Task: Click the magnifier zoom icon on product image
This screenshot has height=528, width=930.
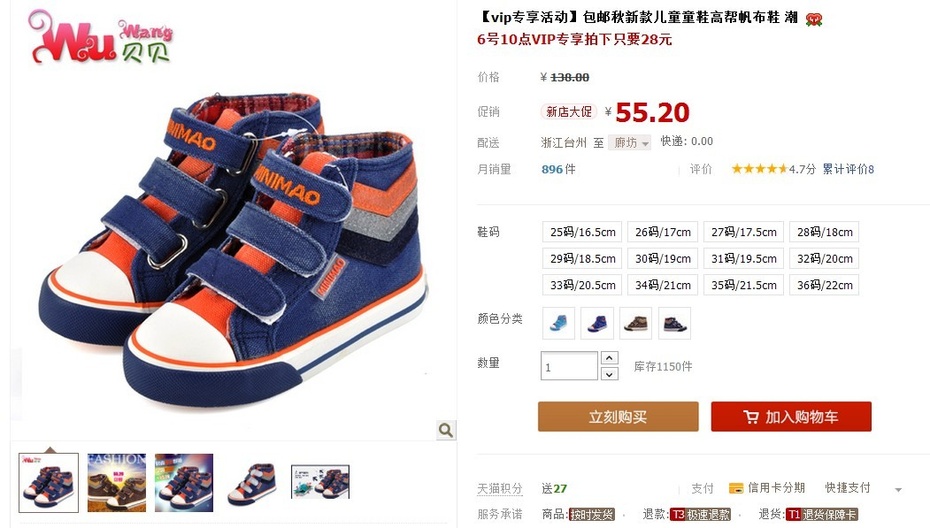Action: 446,430
